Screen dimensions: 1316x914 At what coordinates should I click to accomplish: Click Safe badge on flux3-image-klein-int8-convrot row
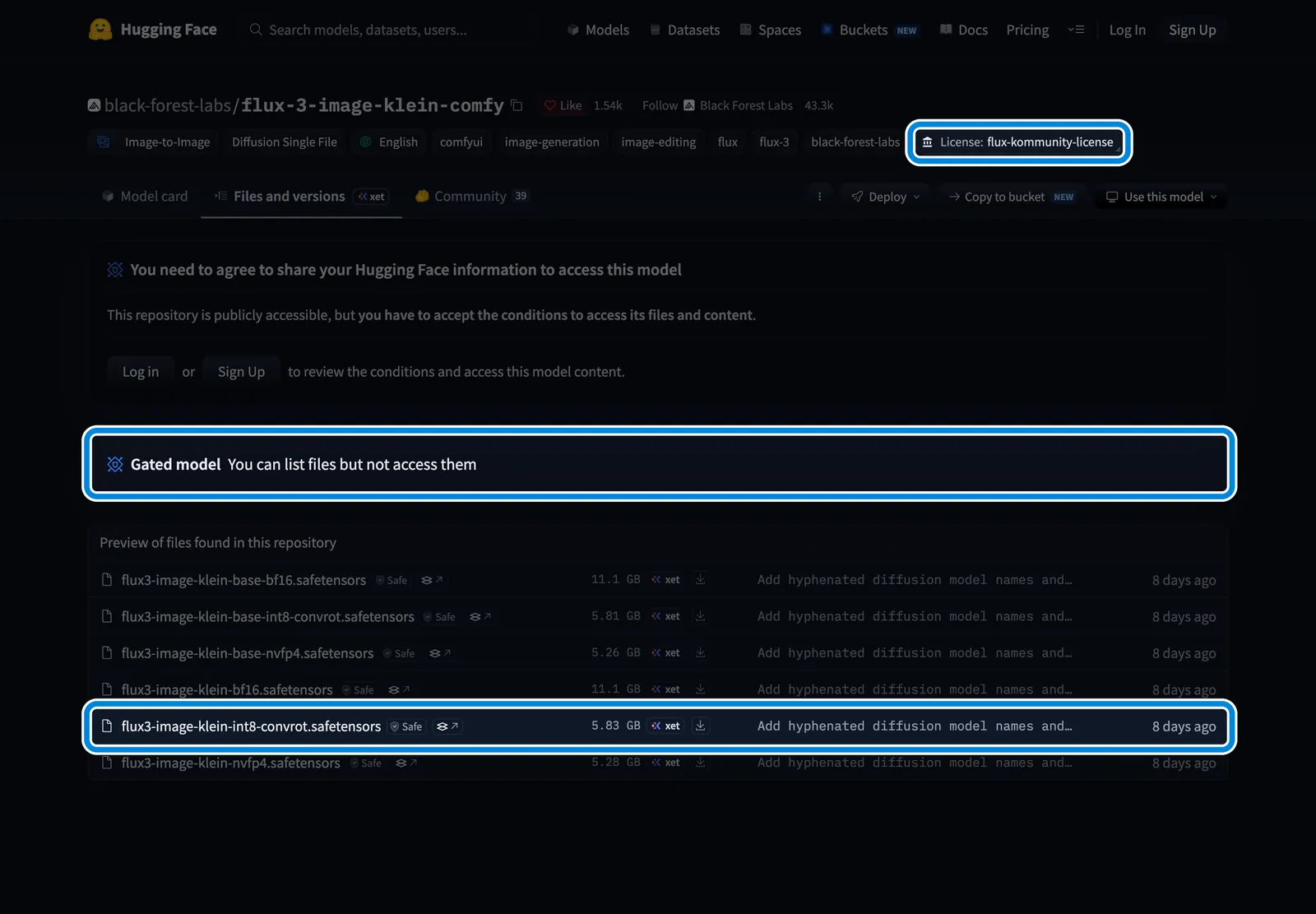tap(405, 726)
